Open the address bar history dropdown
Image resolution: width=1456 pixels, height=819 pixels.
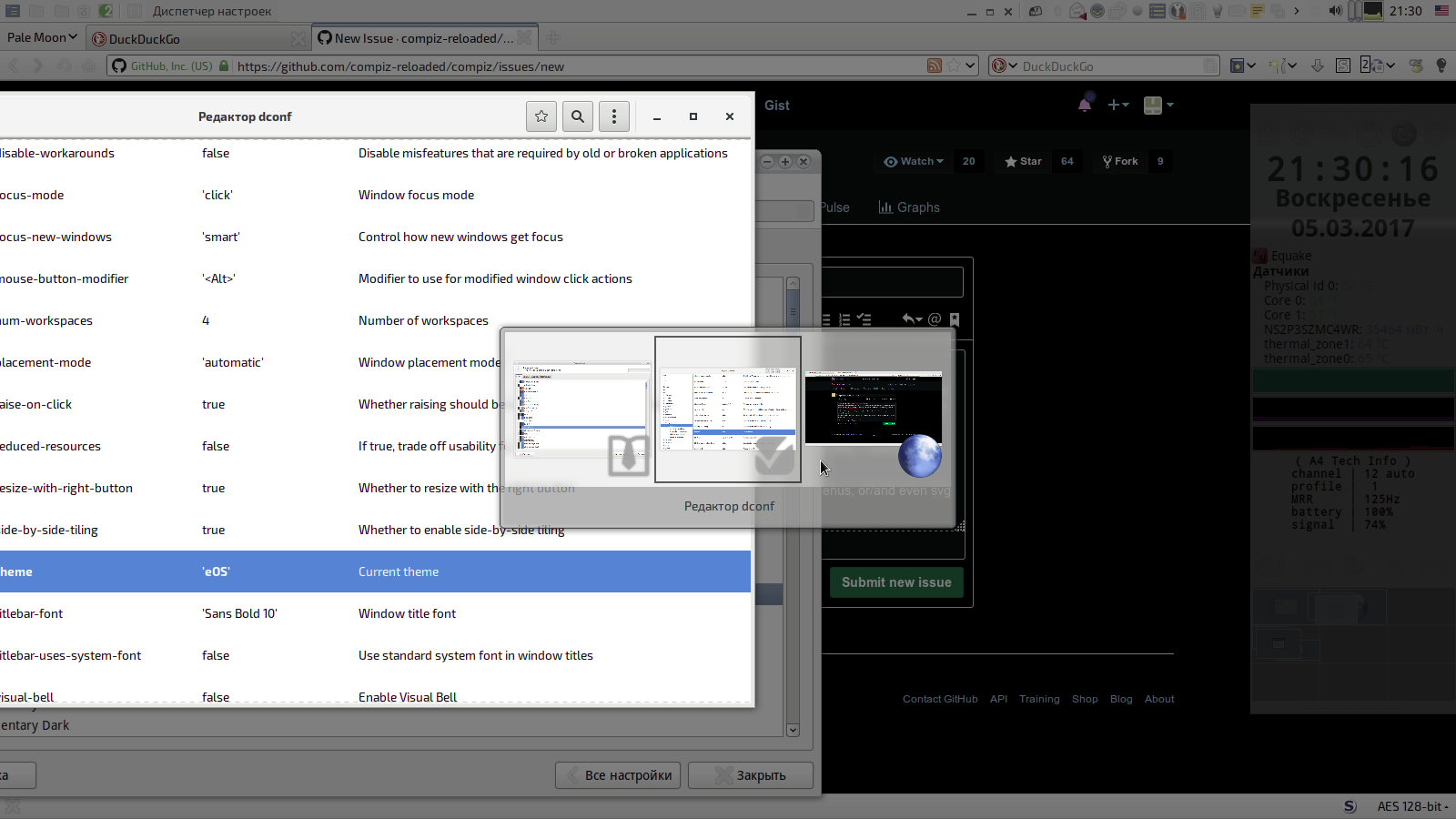971,66
